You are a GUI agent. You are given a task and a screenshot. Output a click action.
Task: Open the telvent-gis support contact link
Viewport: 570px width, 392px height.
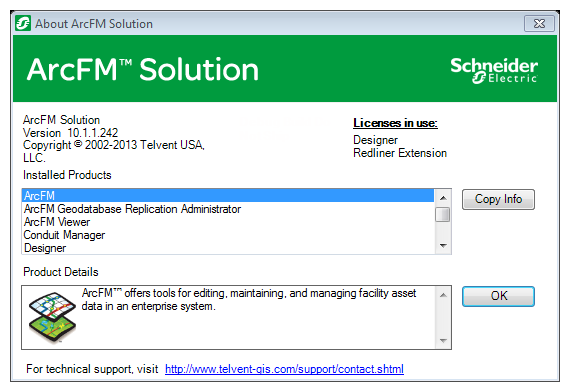click(284, 369)
